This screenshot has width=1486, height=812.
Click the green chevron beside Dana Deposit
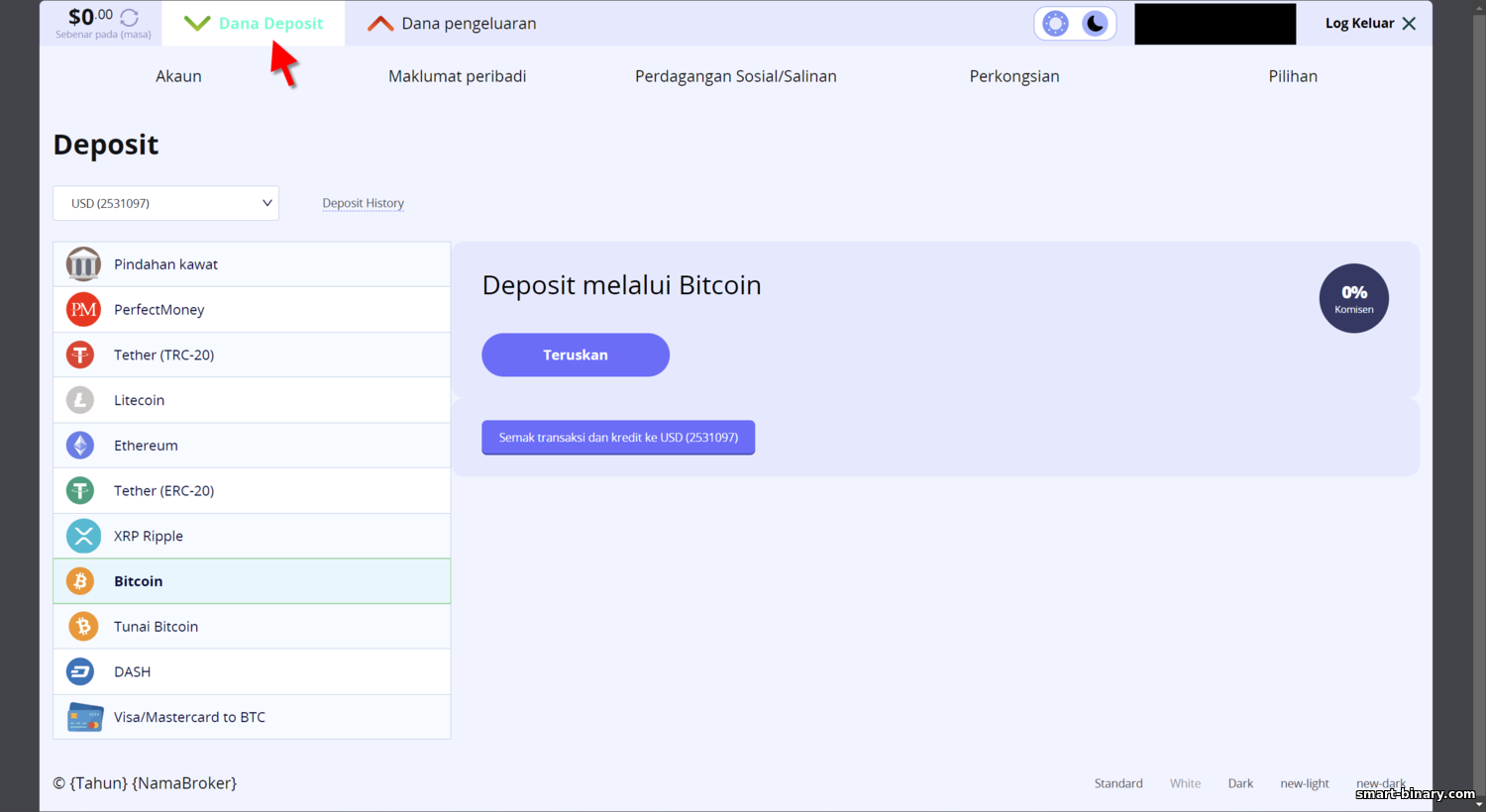[x=197, y=23]
